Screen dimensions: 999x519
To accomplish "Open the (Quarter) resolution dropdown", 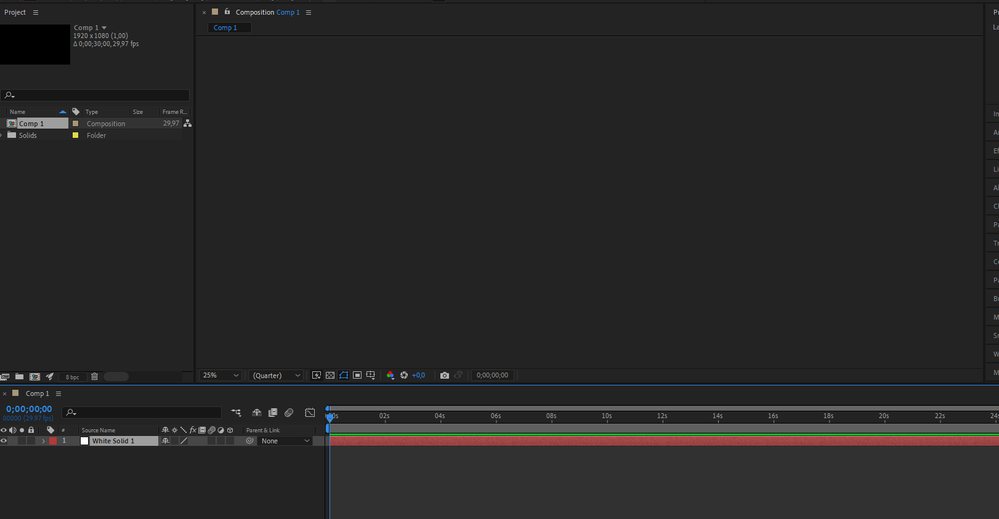I will [x=277, y=375].
